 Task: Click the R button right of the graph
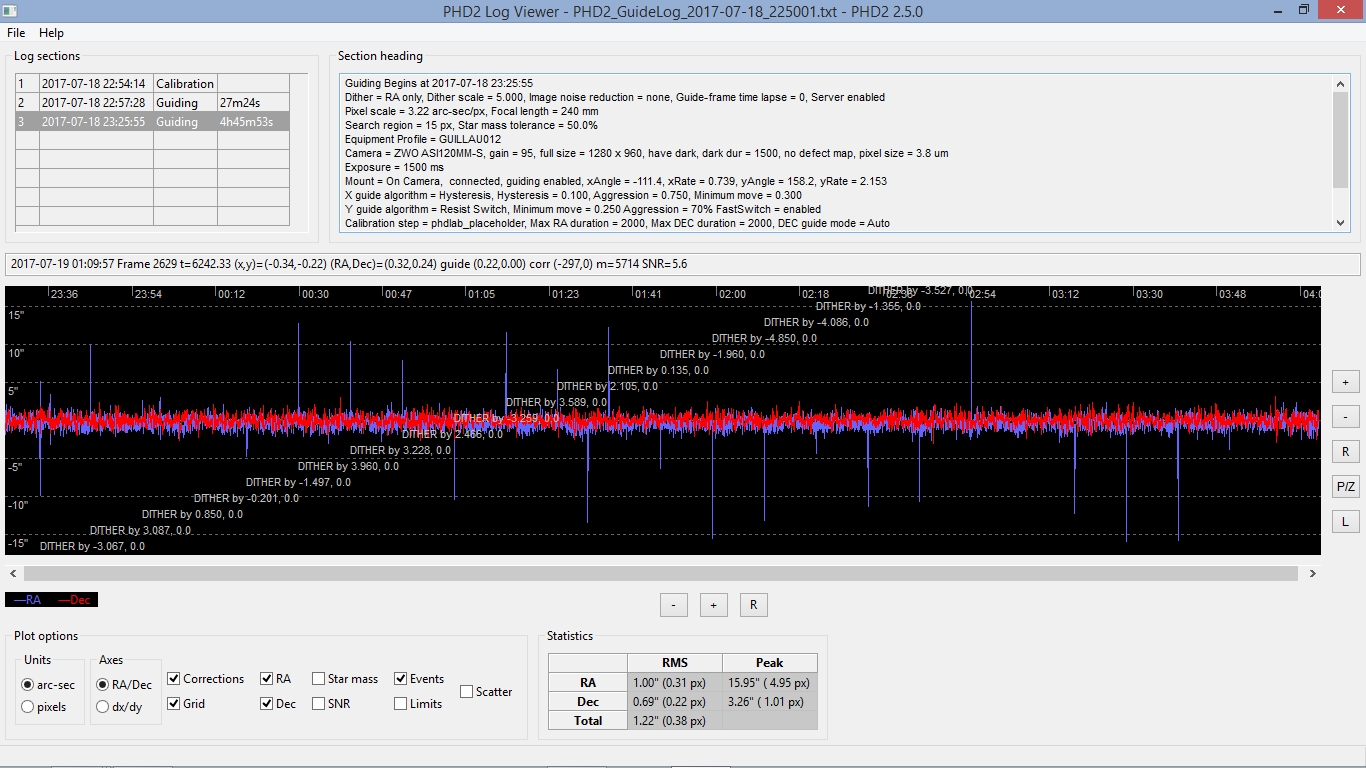coord(1345,452)
